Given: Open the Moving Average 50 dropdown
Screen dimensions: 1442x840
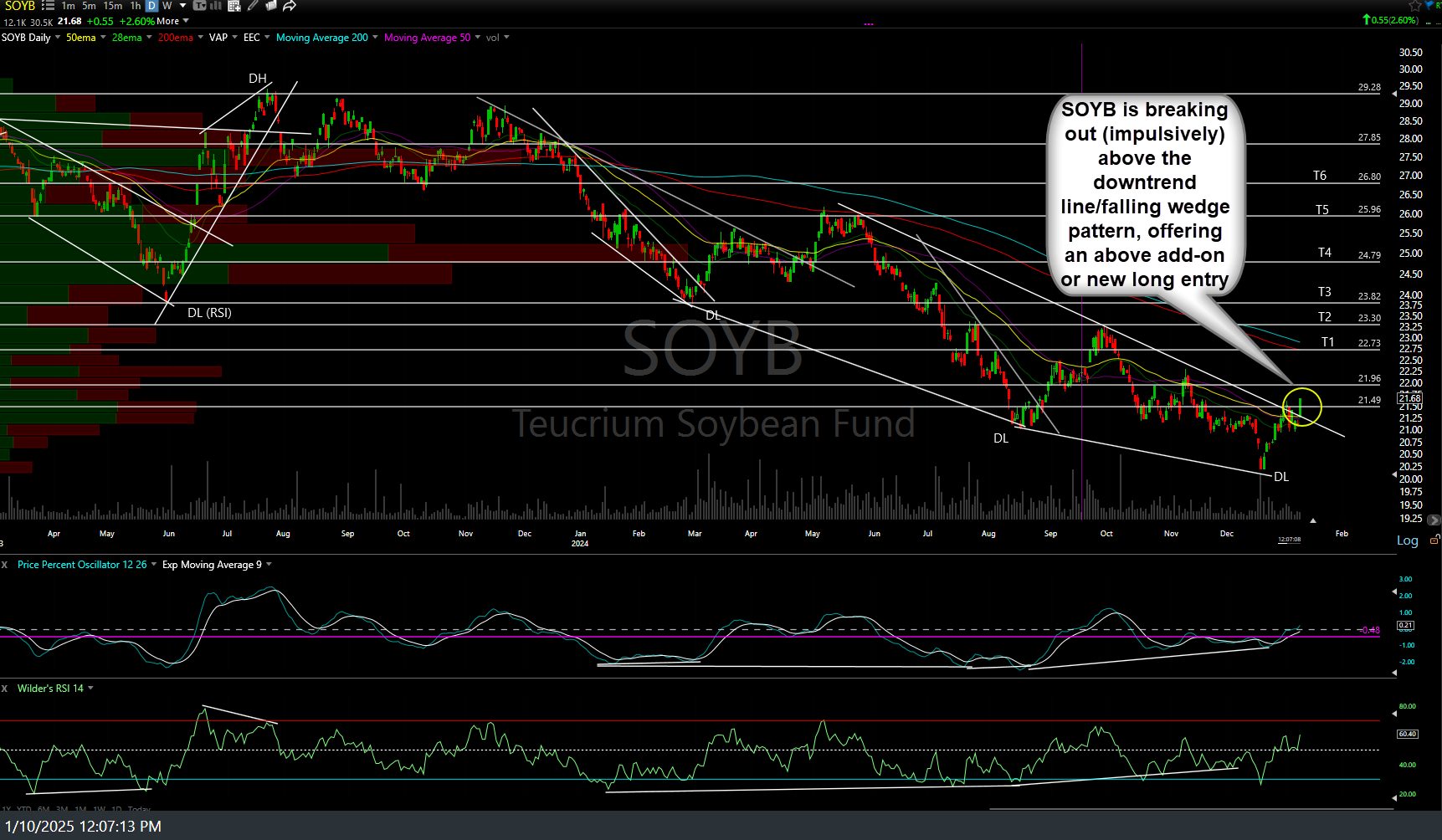Looking at the screenshot, I should (478, 37).
